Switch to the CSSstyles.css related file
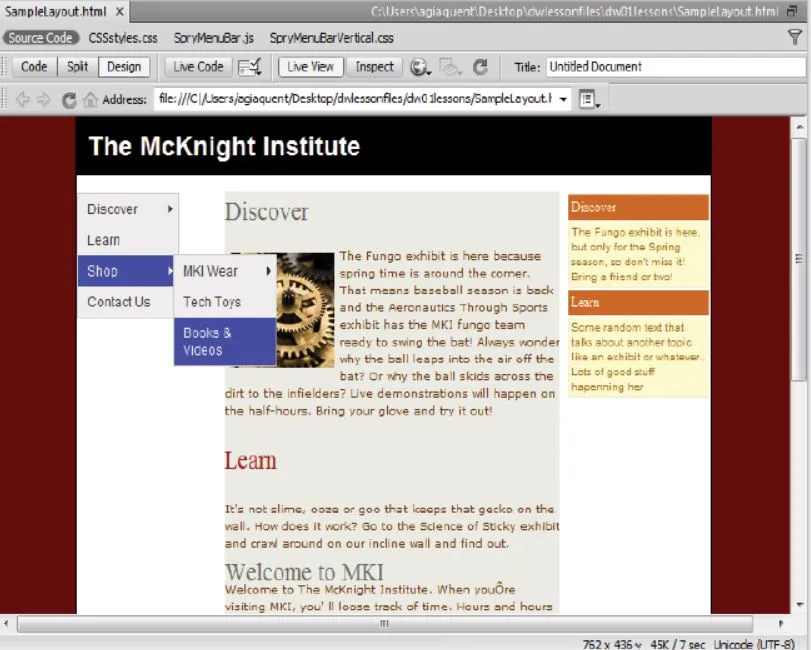The width and height of the screenshot is (811, 650). [123, 38]
